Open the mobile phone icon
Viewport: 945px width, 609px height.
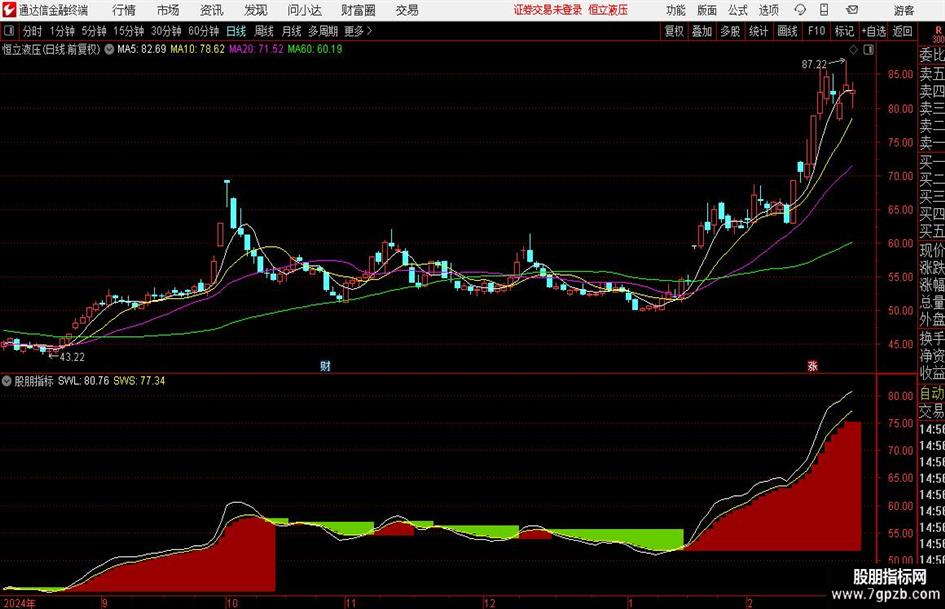tap(824, 10)
